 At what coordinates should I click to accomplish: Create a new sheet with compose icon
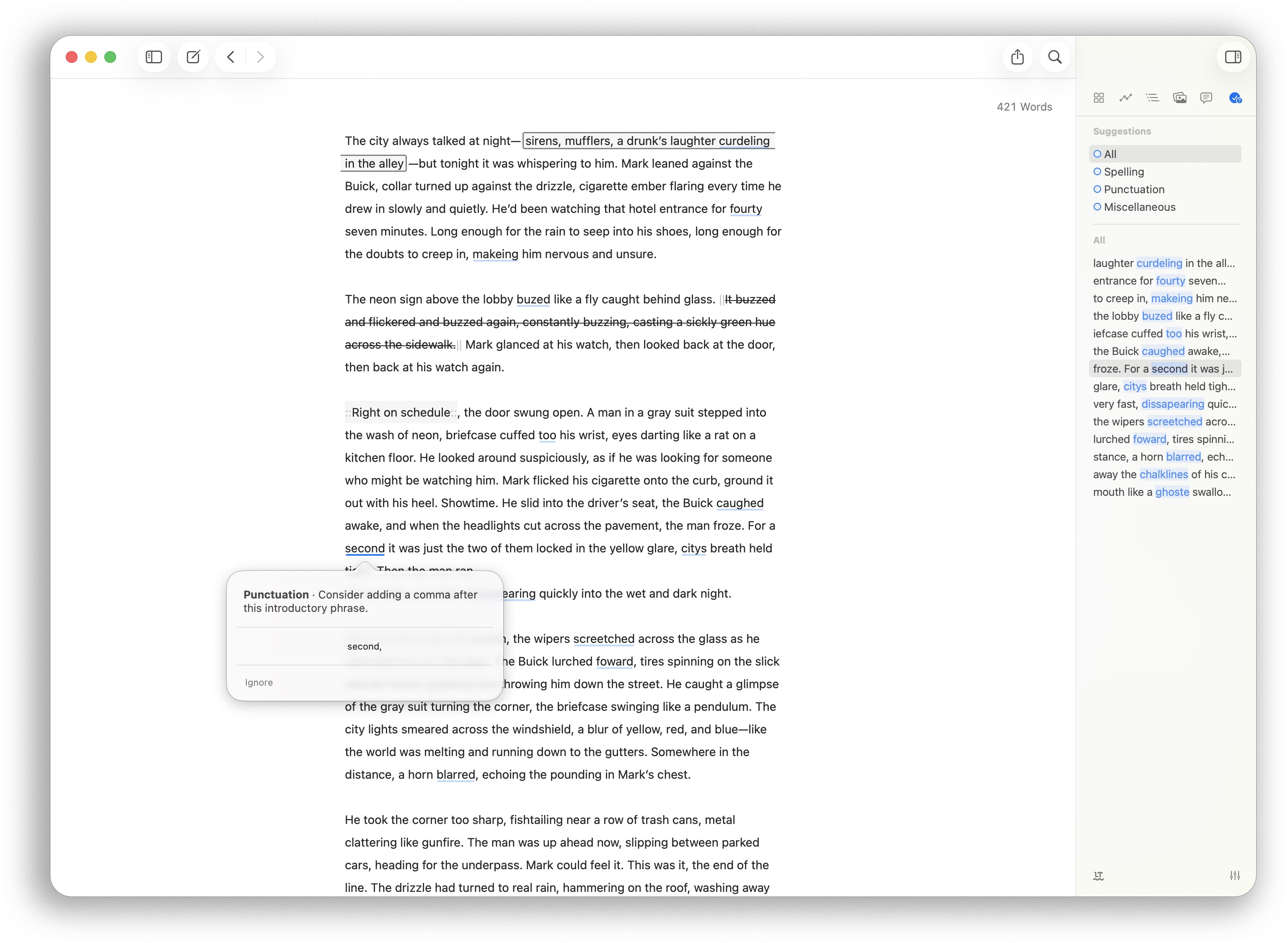(193, 57)
